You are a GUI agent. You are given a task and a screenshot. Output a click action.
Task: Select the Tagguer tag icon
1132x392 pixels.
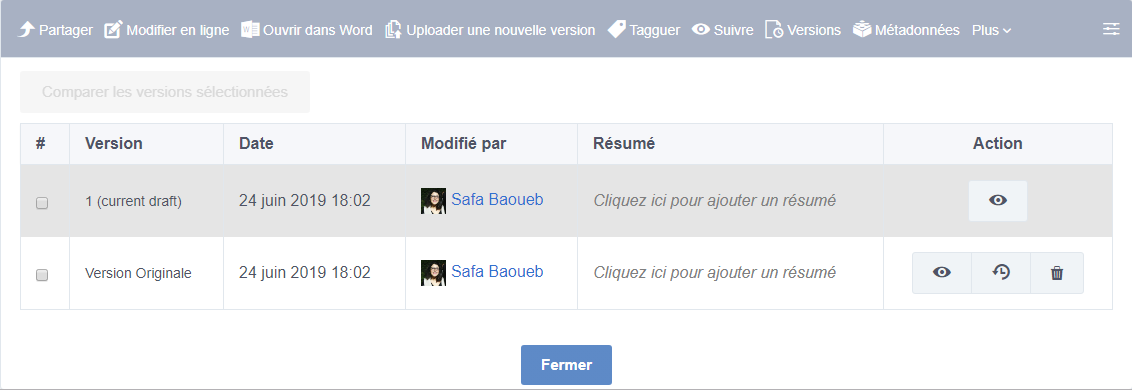coord(617,30)
